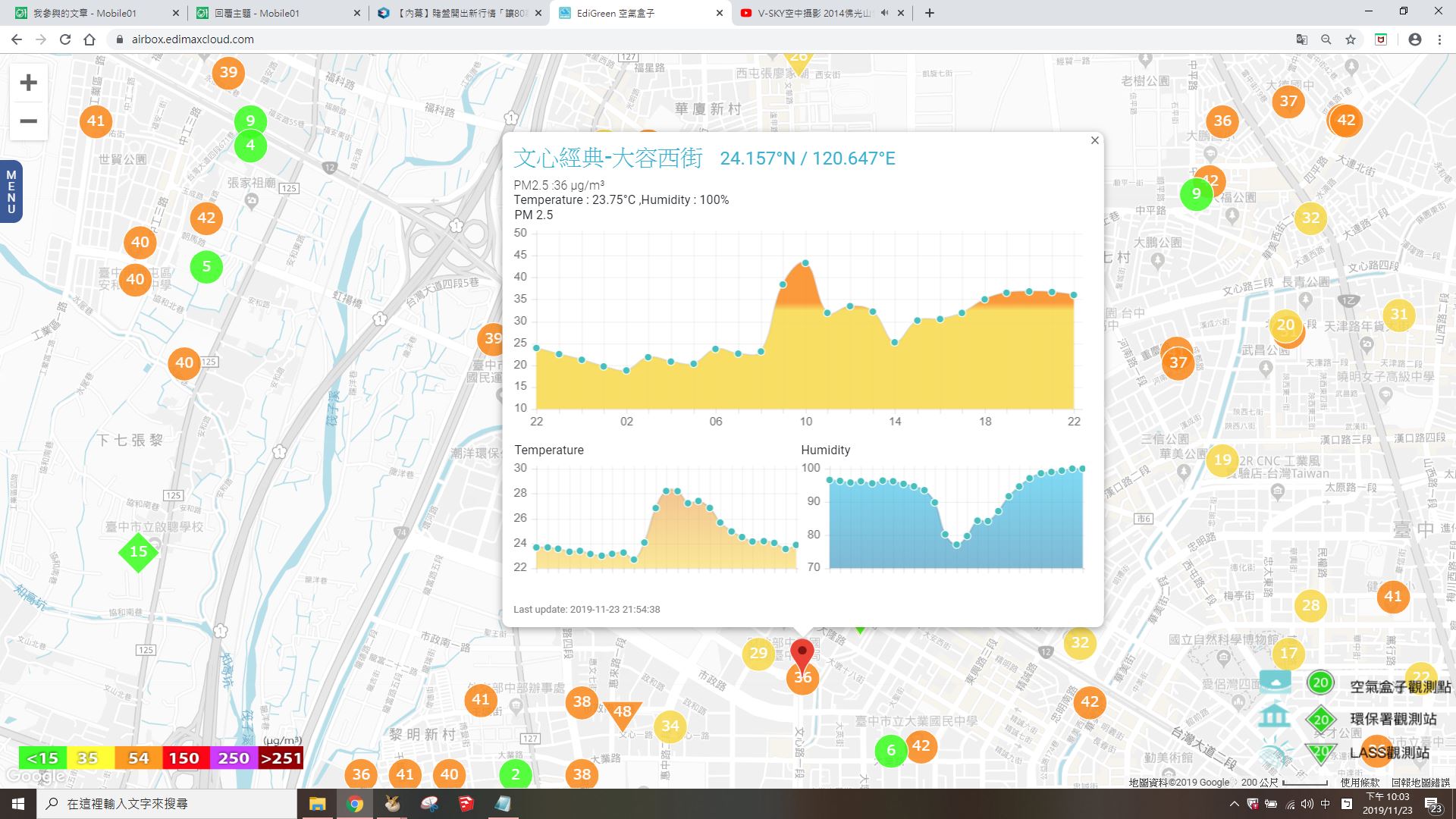Zoom out the map with minus button
The width and height of the screenshot is (1456, 819).
pyautogui.click(x=28, y=121)
